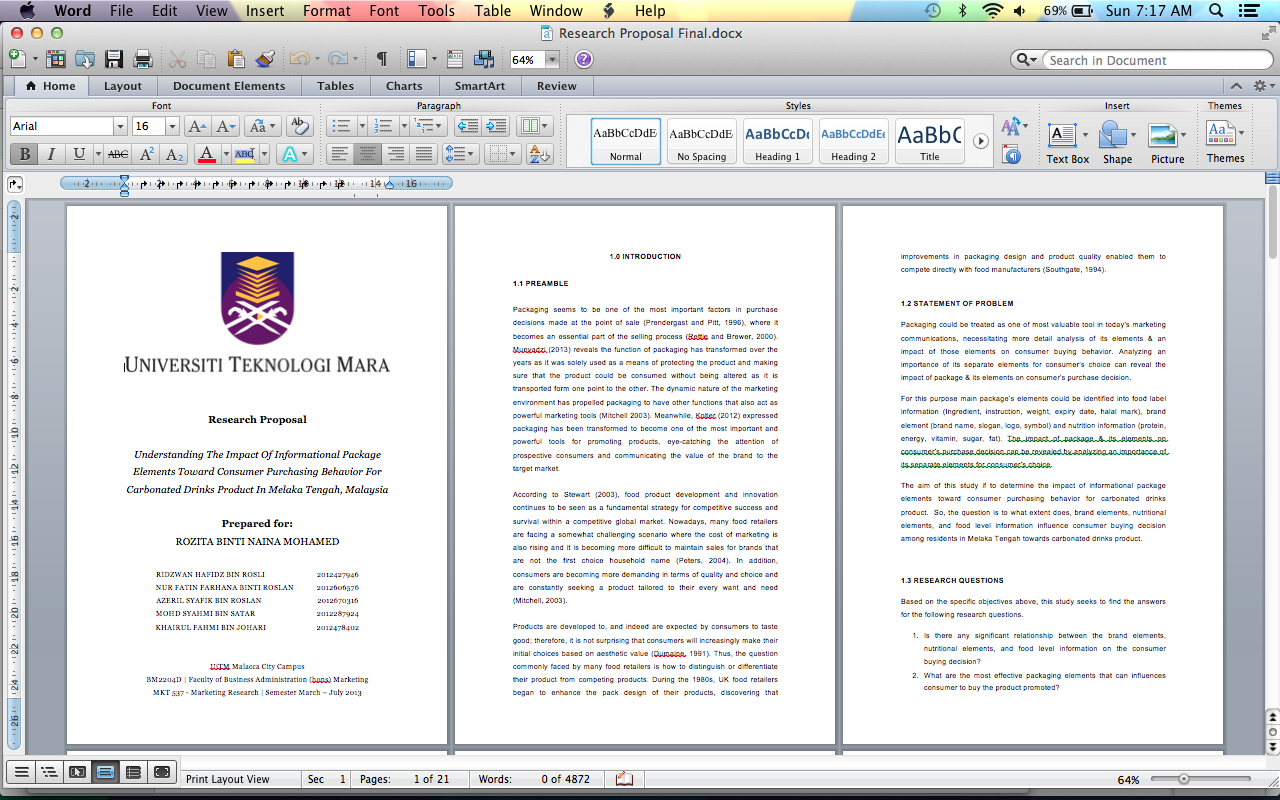Activate the Format Painter brush icon
The height and width of the screenshot is (800, 1280).
(x=265, y=59)
